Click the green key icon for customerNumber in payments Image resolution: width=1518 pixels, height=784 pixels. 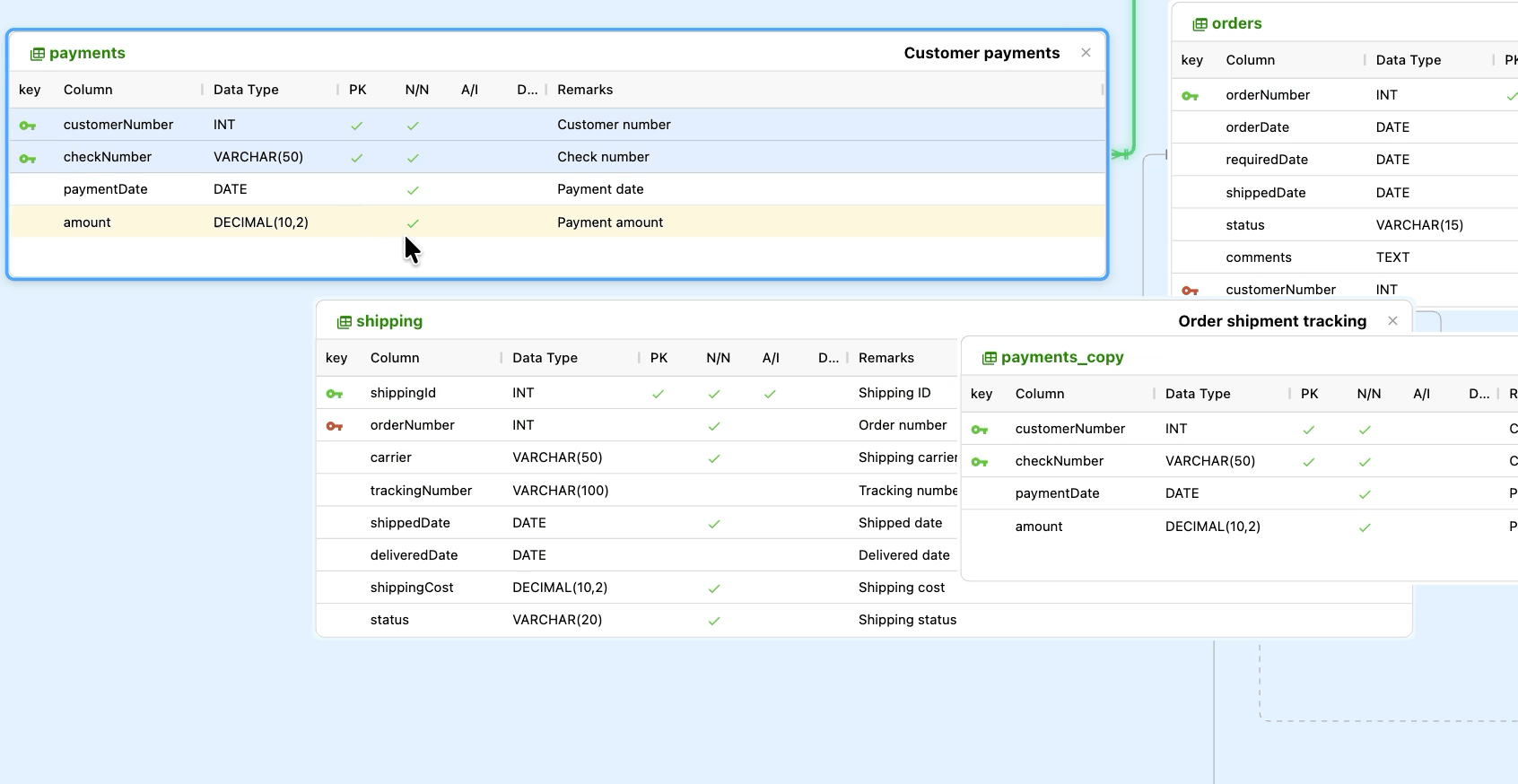point(28,126)
